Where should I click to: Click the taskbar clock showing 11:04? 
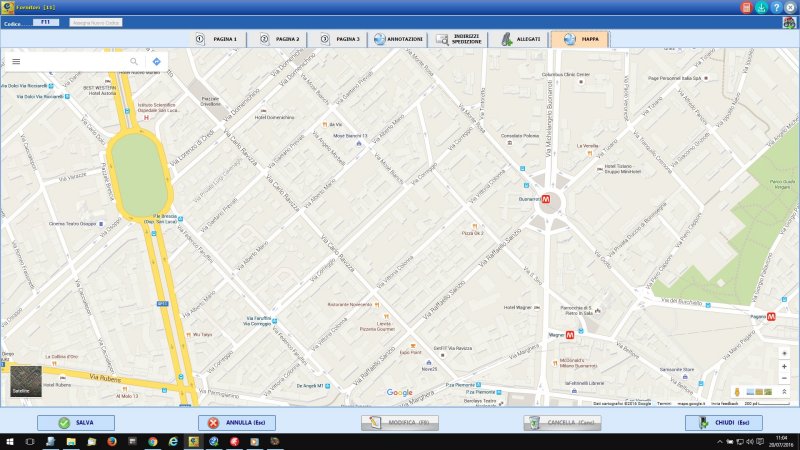(781, 442)
